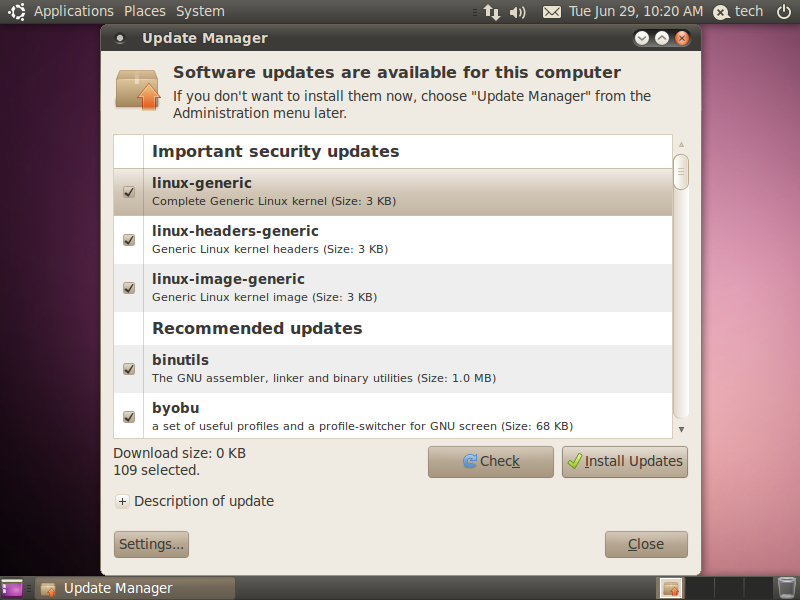800x600 pixels.
Task: Uncheck the linux-generic update
Action: click(129, 192)
